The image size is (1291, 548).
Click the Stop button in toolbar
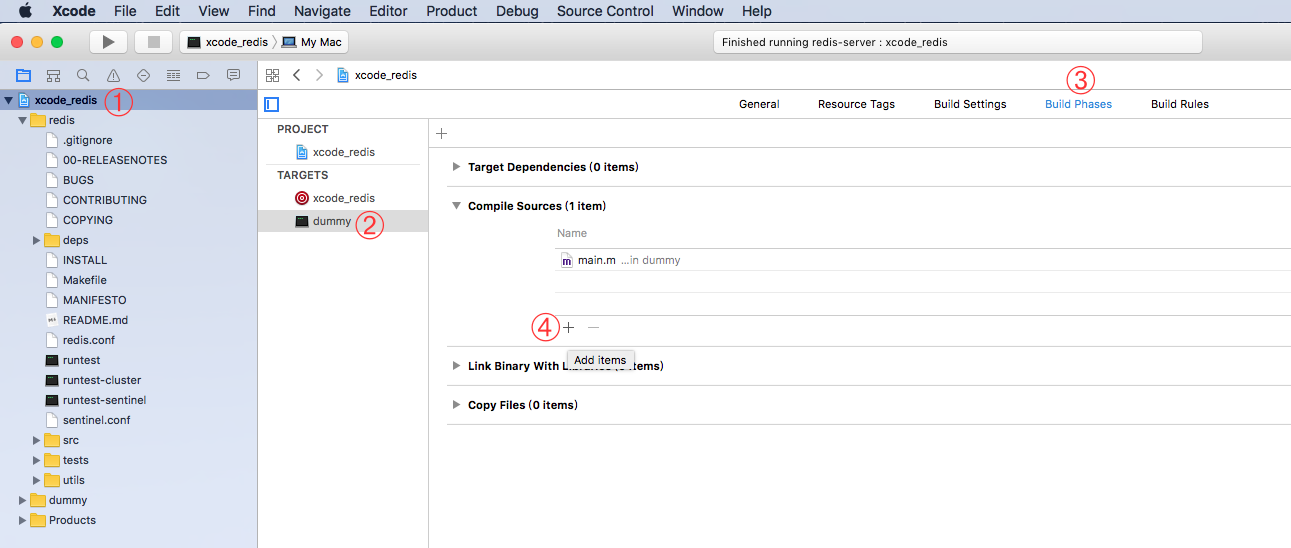point(153,42)
